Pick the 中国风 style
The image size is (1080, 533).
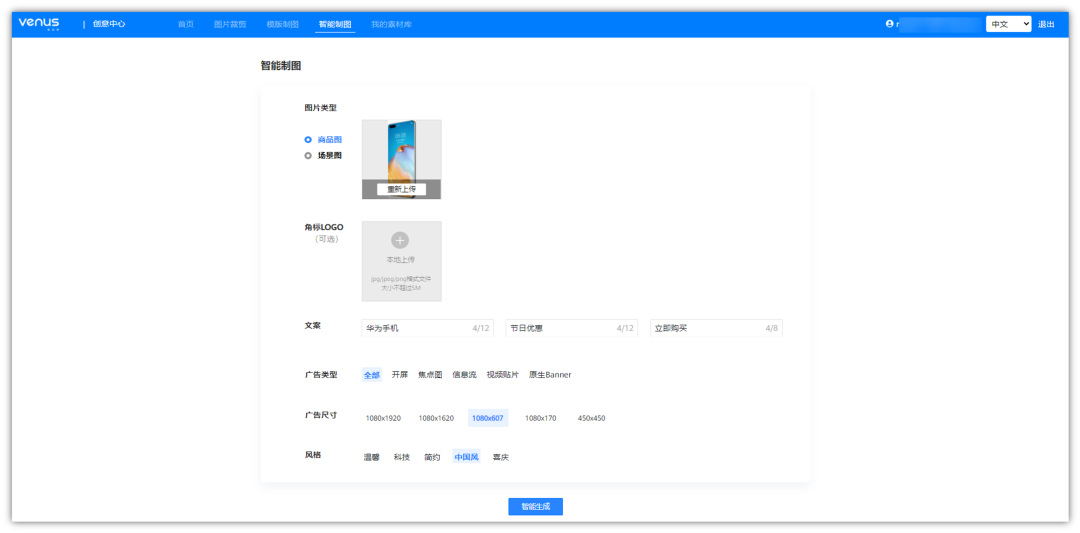pyautogui.click(x=466, y=457)
